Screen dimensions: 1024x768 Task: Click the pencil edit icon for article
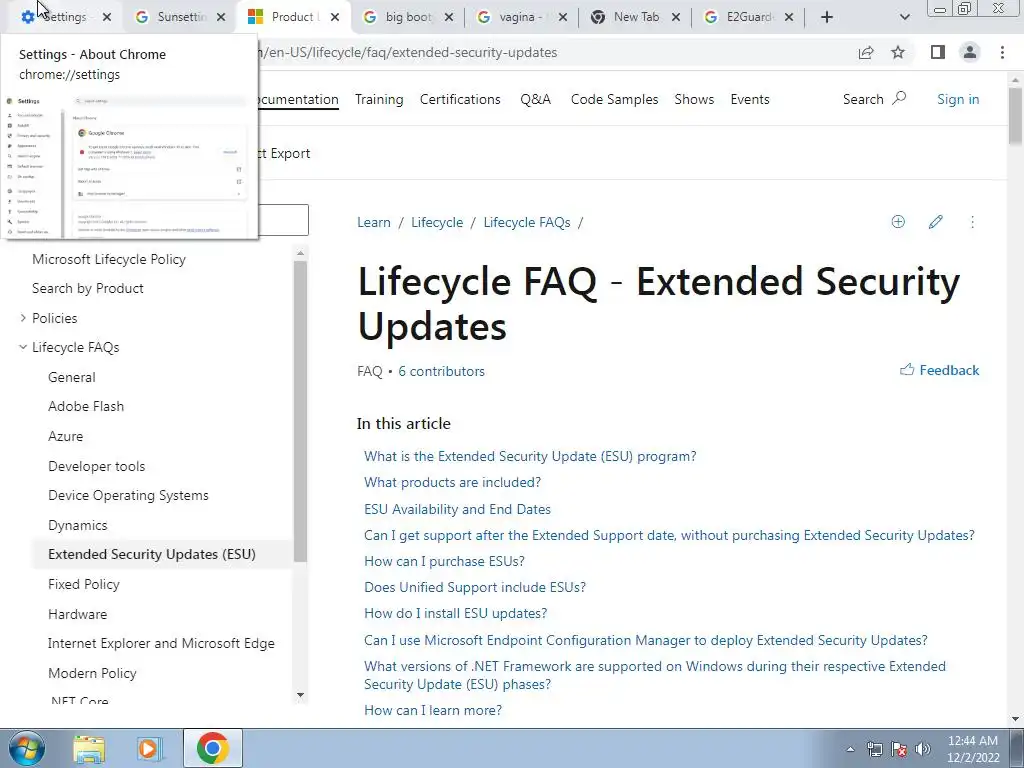click(x=935, y=222)
